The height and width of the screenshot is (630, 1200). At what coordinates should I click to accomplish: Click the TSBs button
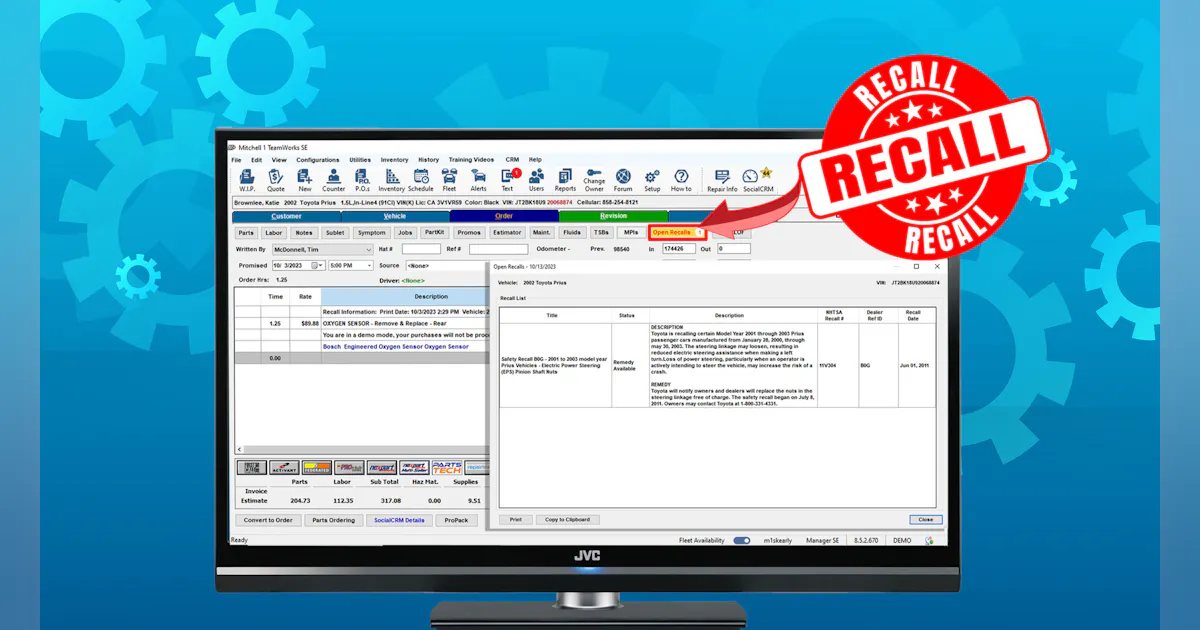click(x=600, y=232)
